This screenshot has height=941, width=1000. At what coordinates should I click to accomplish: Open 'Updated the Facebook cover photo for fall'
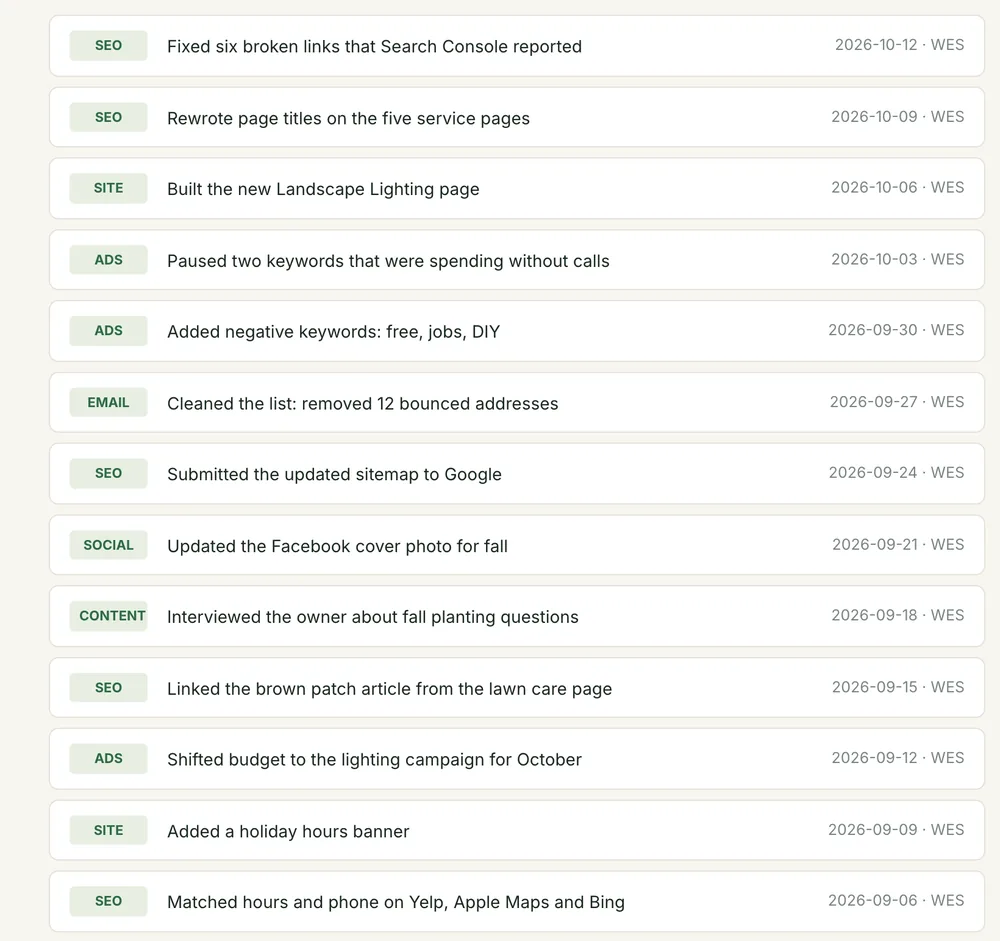(x=337, y=547)
